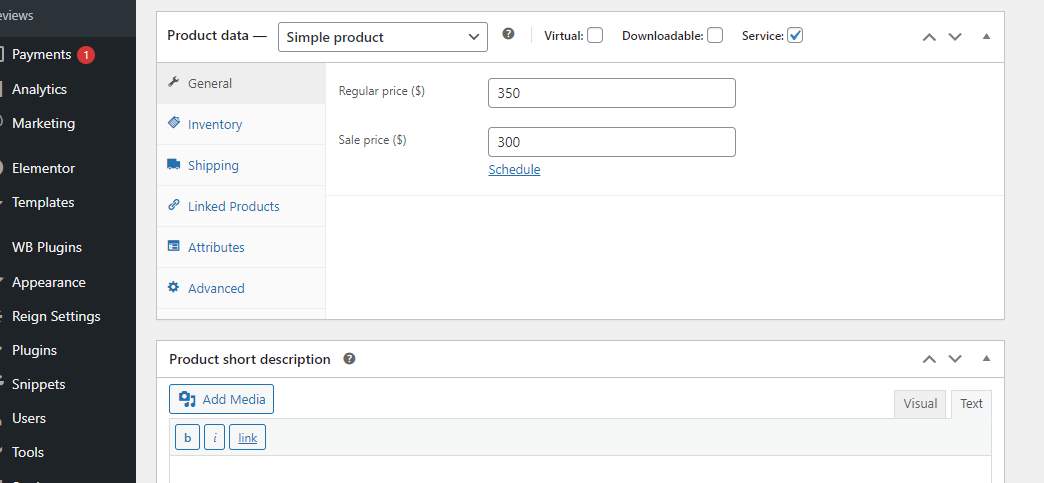Viewport: 1044px width, 483px height.
Task: Click the Attributes table icon
Action: pos(174,246)
